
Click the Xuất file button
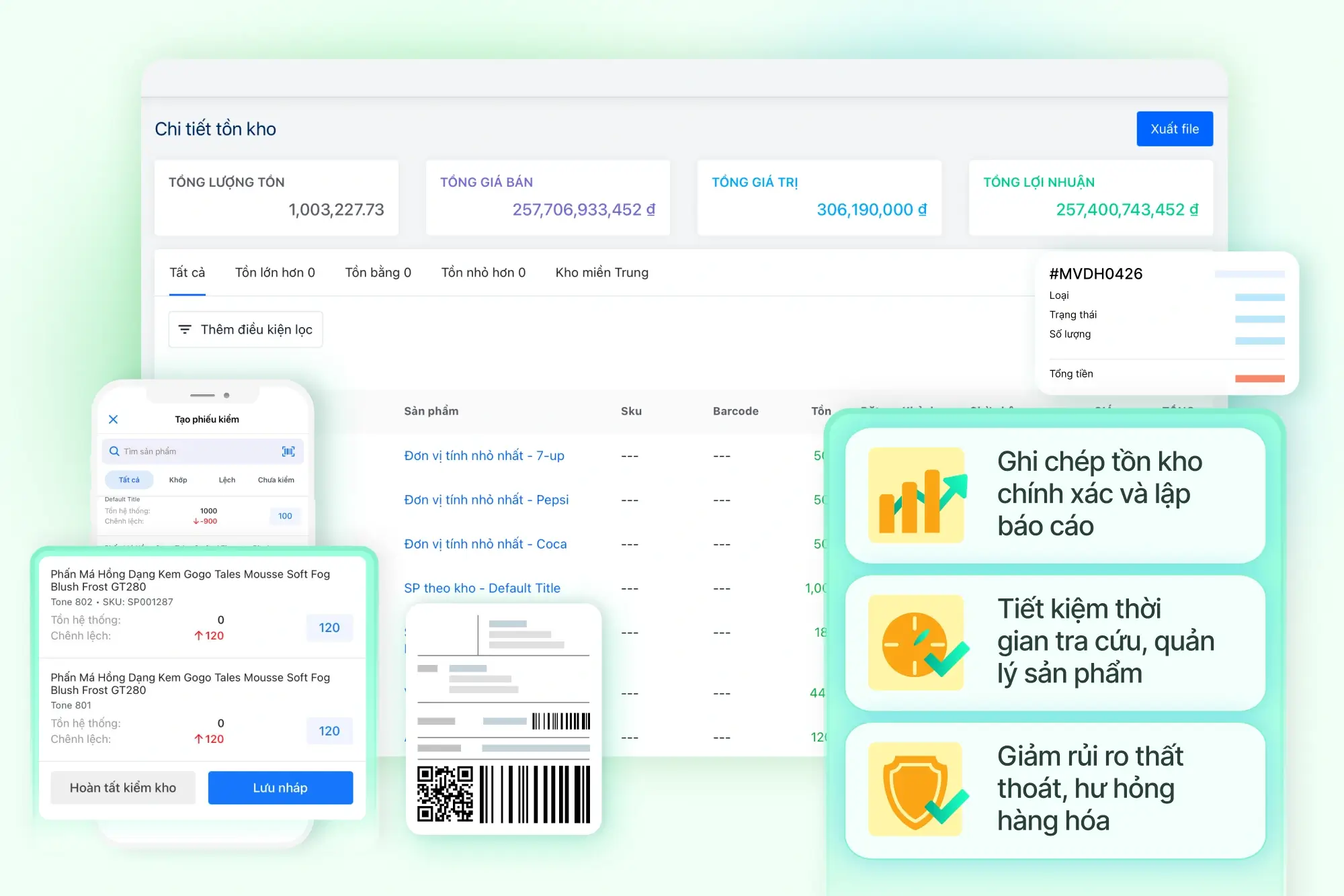coord(1175,128)
